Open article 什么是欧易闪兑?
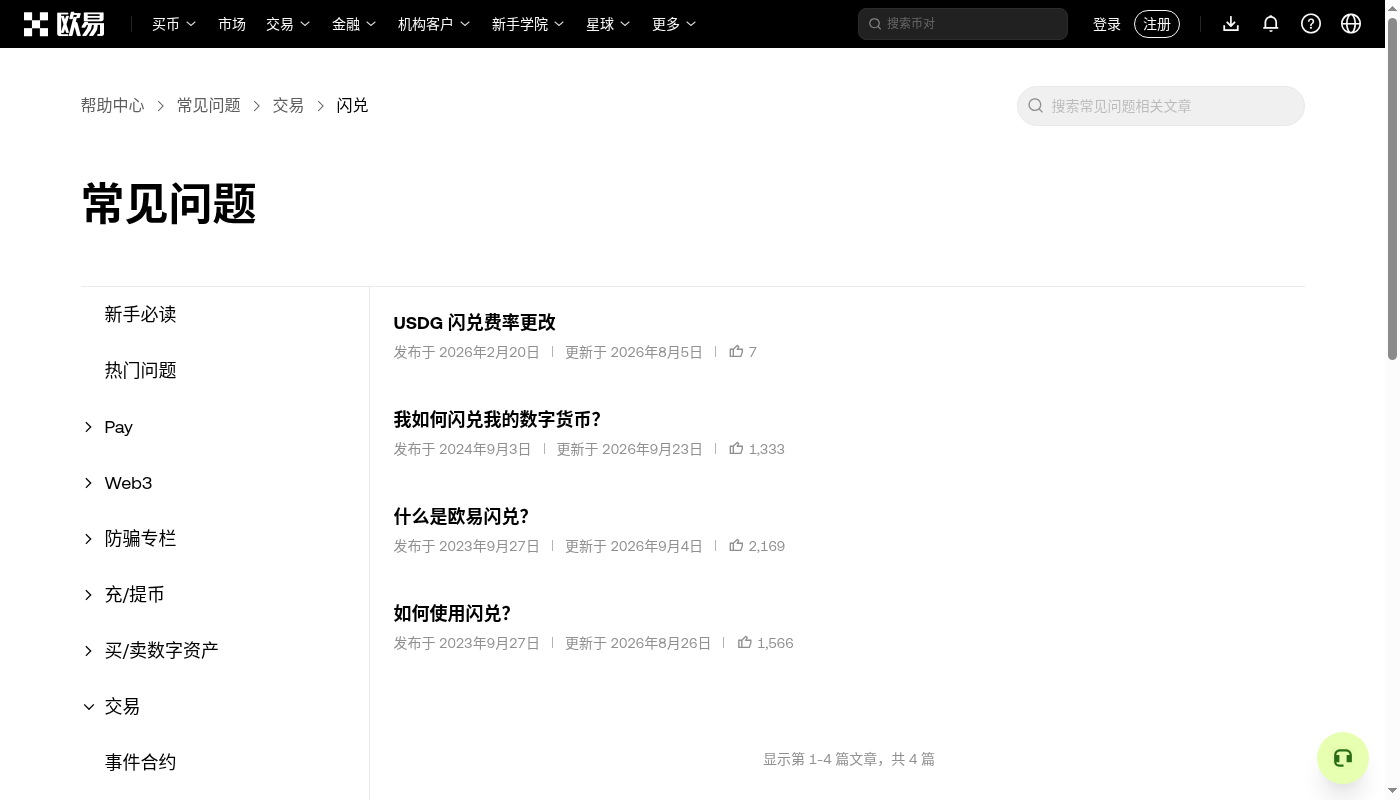1400x800 pixels. 461,517
